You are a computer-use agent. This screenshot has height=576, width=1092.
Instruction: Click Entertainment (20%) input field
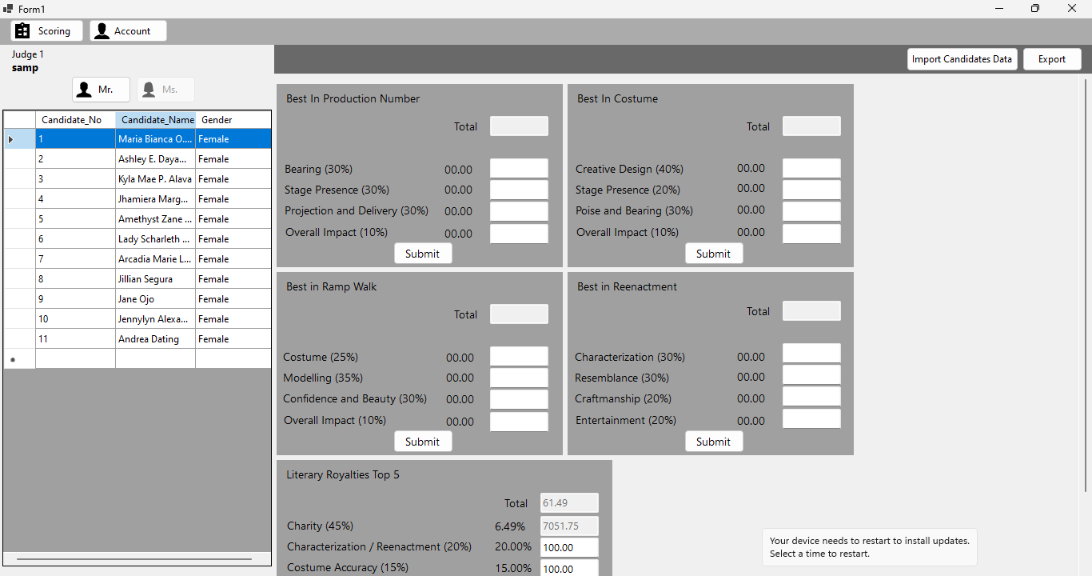(811, 418)
